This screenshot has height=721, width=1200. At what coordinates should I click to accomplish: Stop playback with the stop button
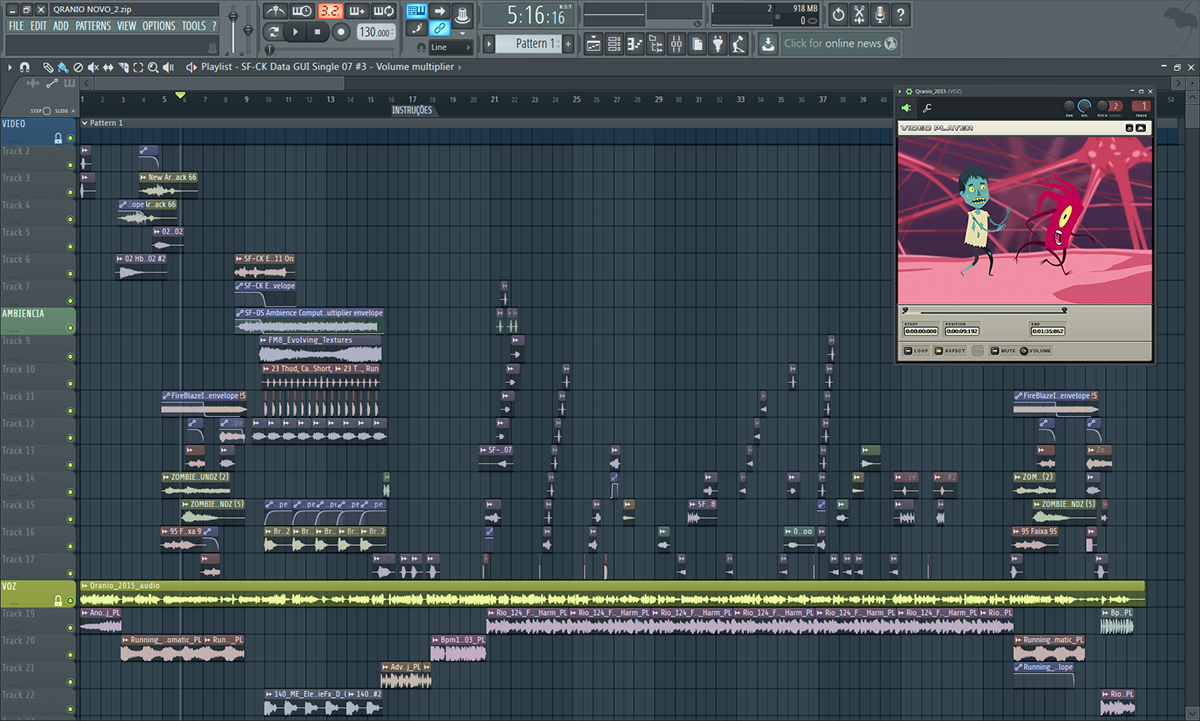coord(318,32)
